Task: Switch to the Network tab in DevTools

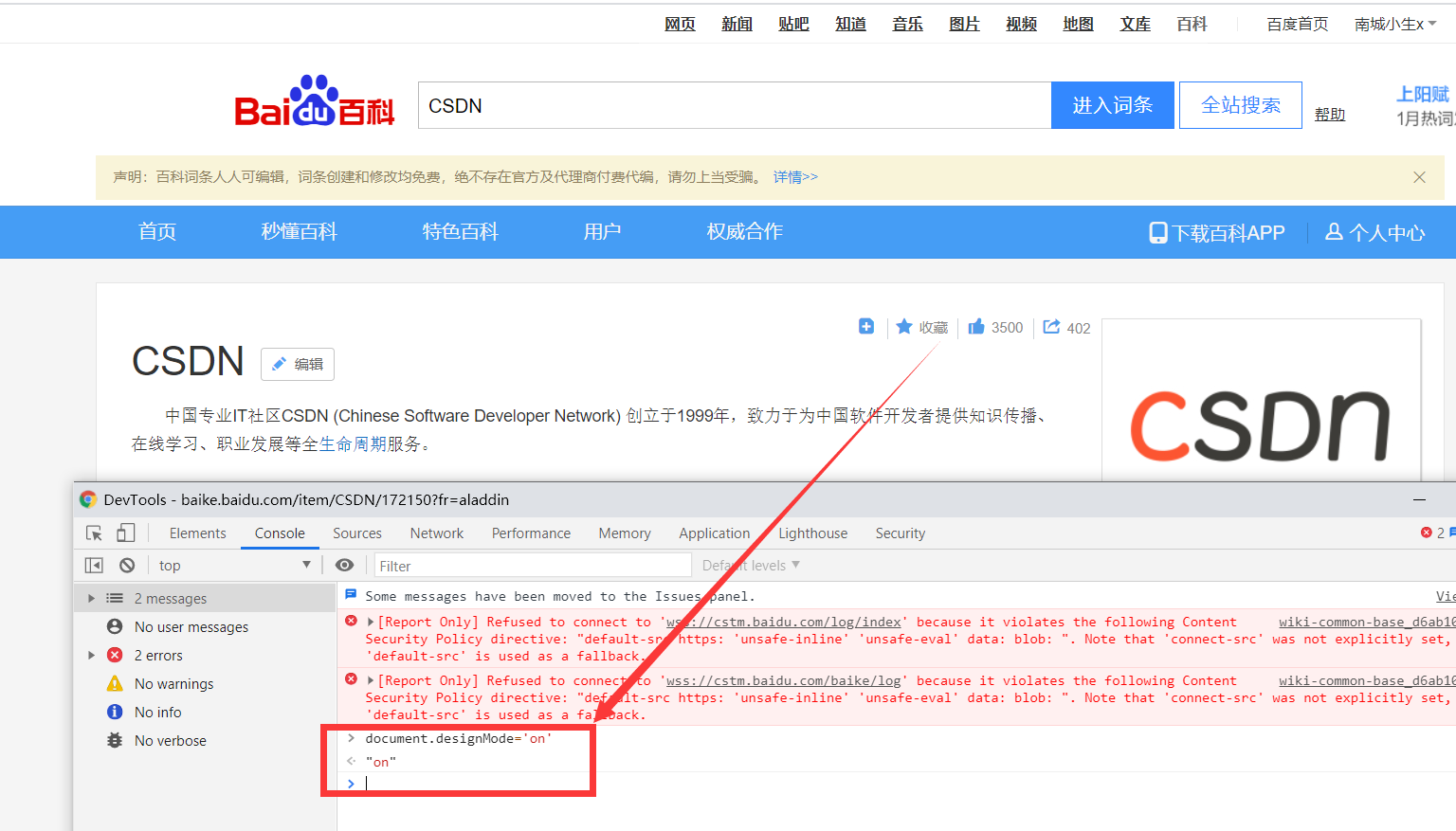Action: (436, 533)
